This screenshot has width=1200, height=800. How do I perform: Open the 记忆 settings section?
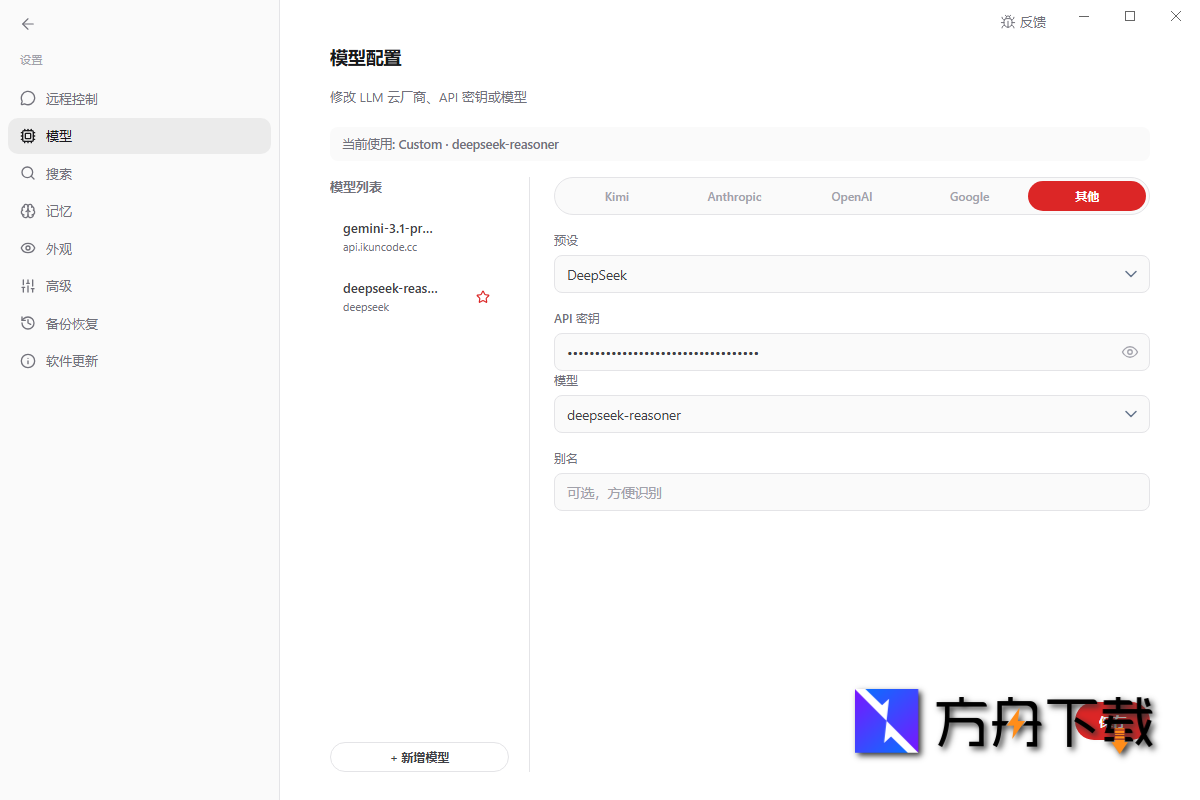[x=60, y=211]
